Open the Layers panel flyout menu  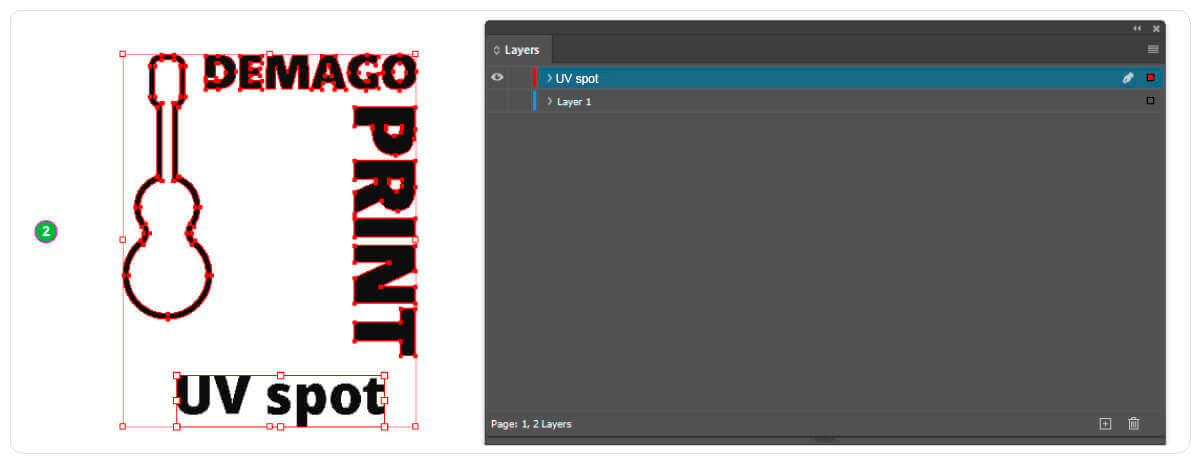pos(1153,49)
